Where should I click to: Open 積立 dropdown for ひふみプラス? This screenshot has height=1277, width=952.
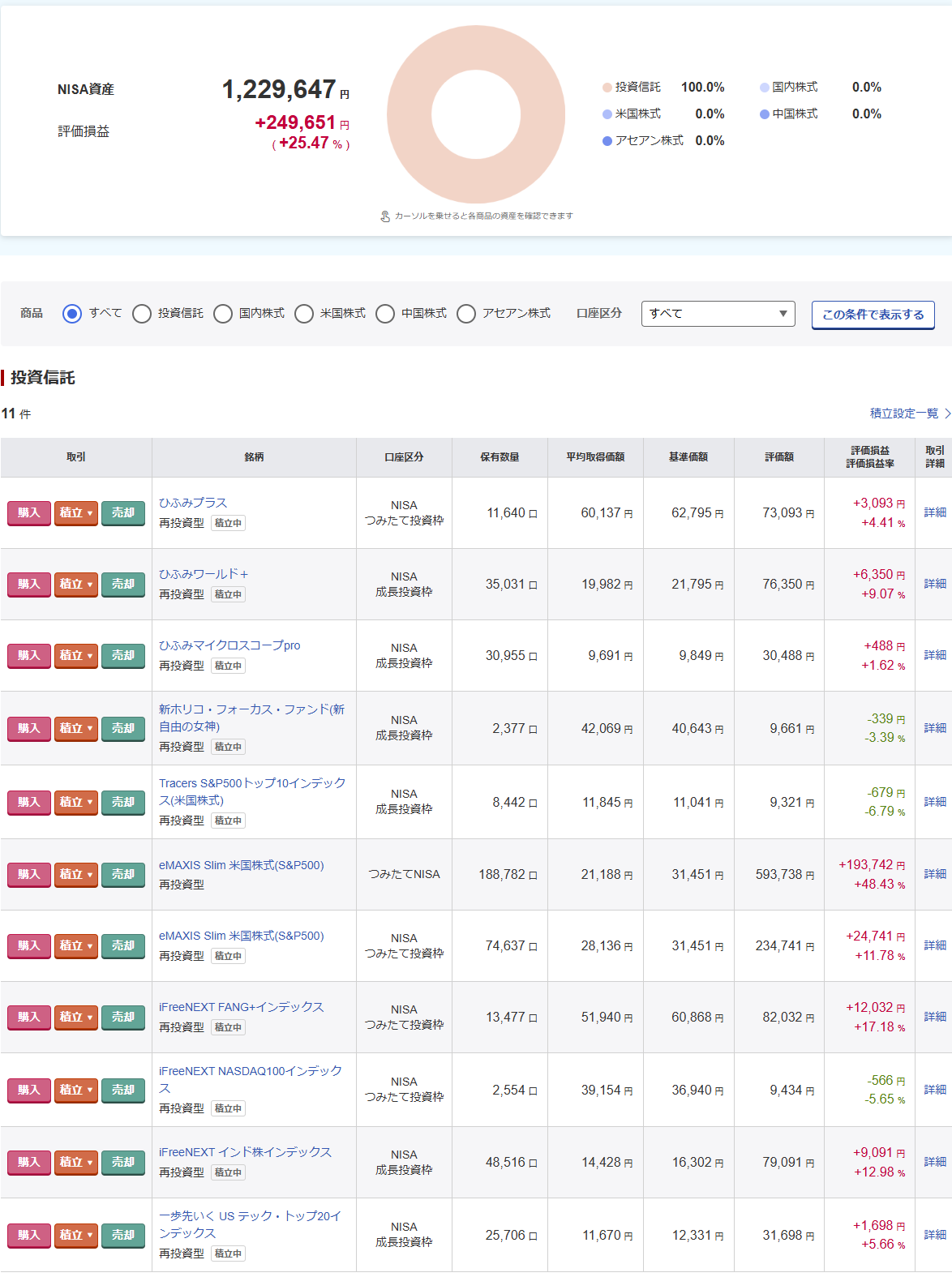(x=75, y=512)
